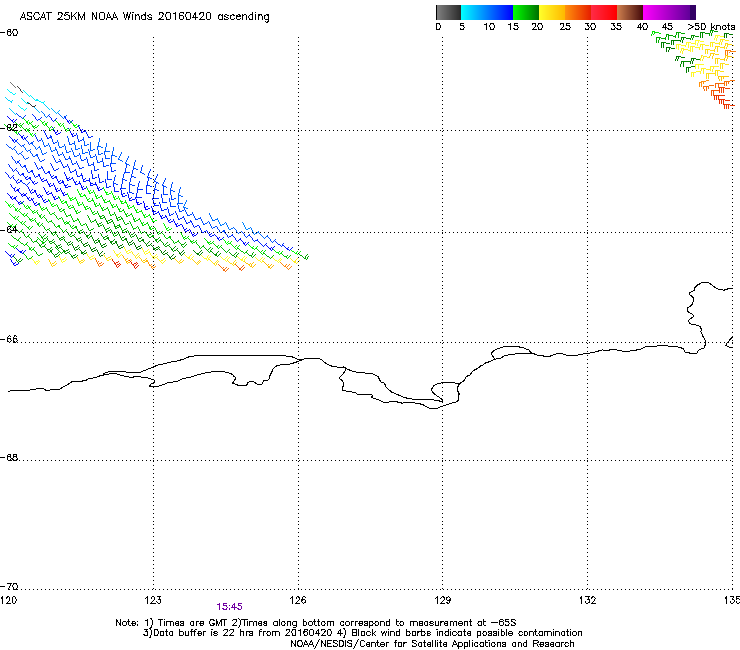
Task: Click the legend tick label '10'
Action: [x=489, y=27]
